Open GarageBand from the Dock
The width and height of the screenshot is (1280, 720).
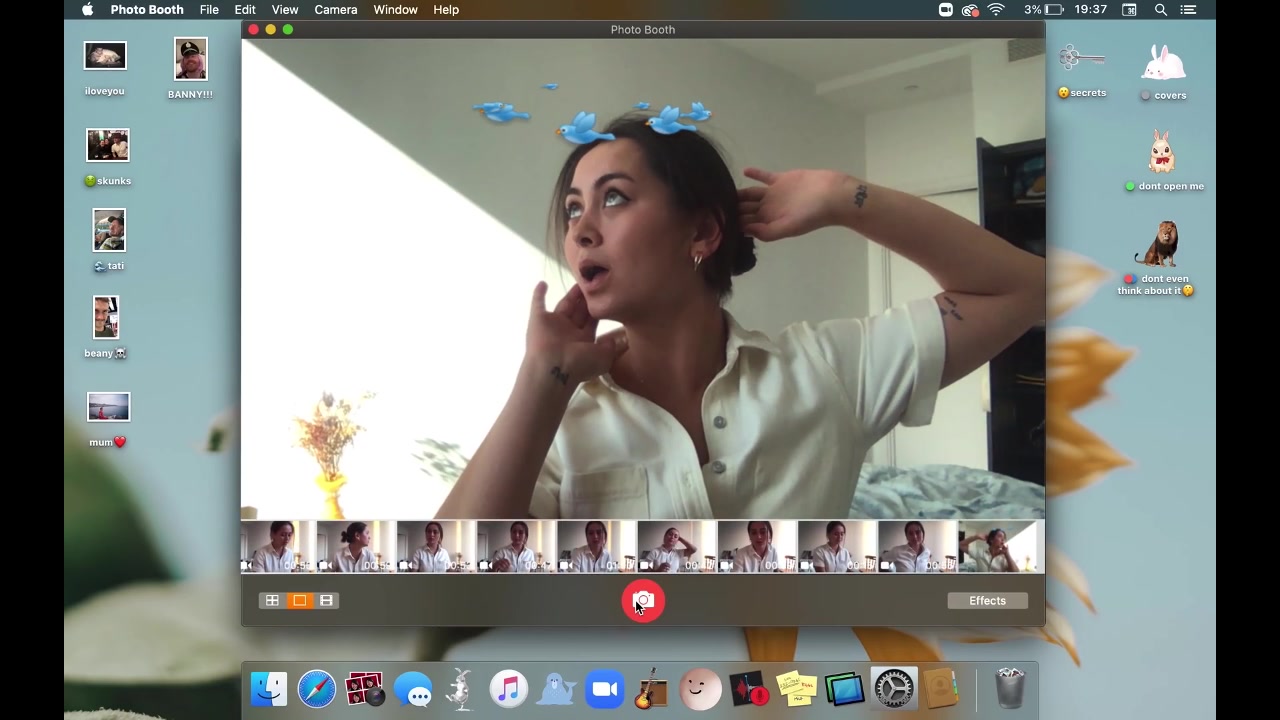tap(651, 690)
